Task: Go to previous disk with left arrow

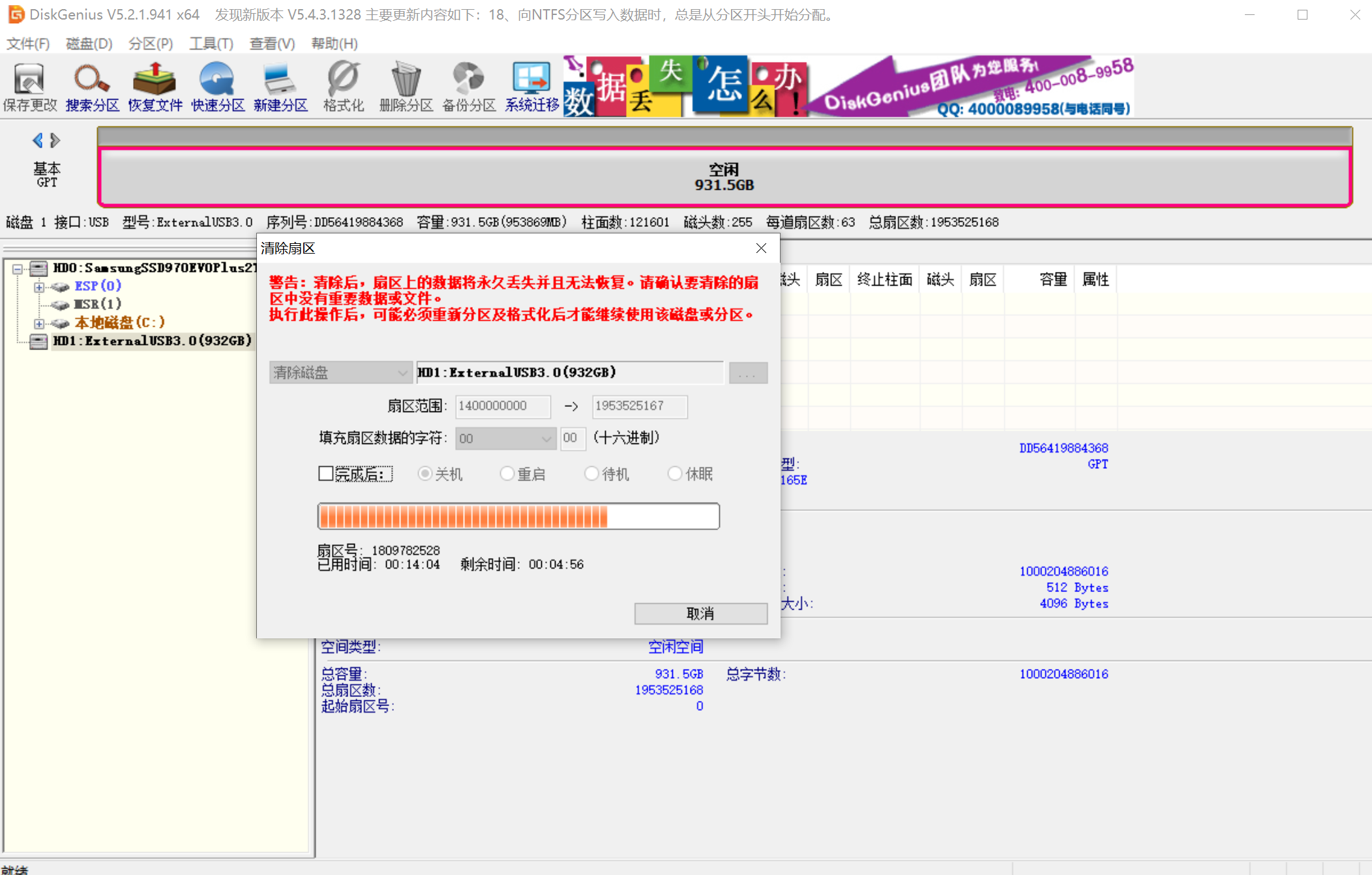Action: (x=38, y=140)
